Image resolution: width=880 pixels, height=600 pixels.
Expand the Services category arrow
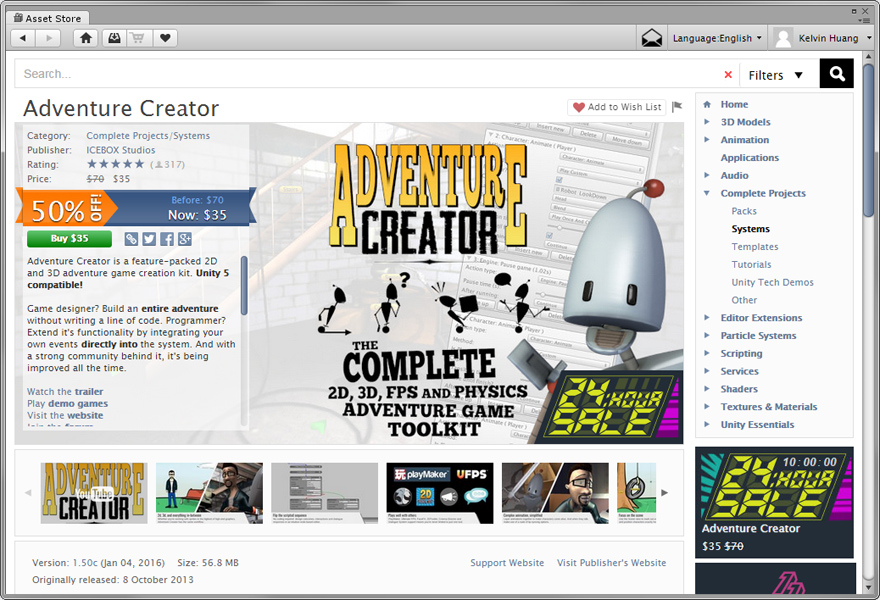tap(707, 371)
